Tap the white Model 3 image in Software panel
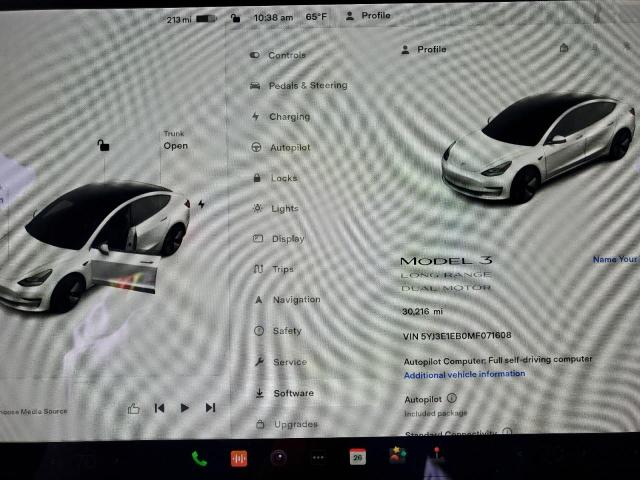This screenshot has width=640, height=480. [x=538, y=147]
